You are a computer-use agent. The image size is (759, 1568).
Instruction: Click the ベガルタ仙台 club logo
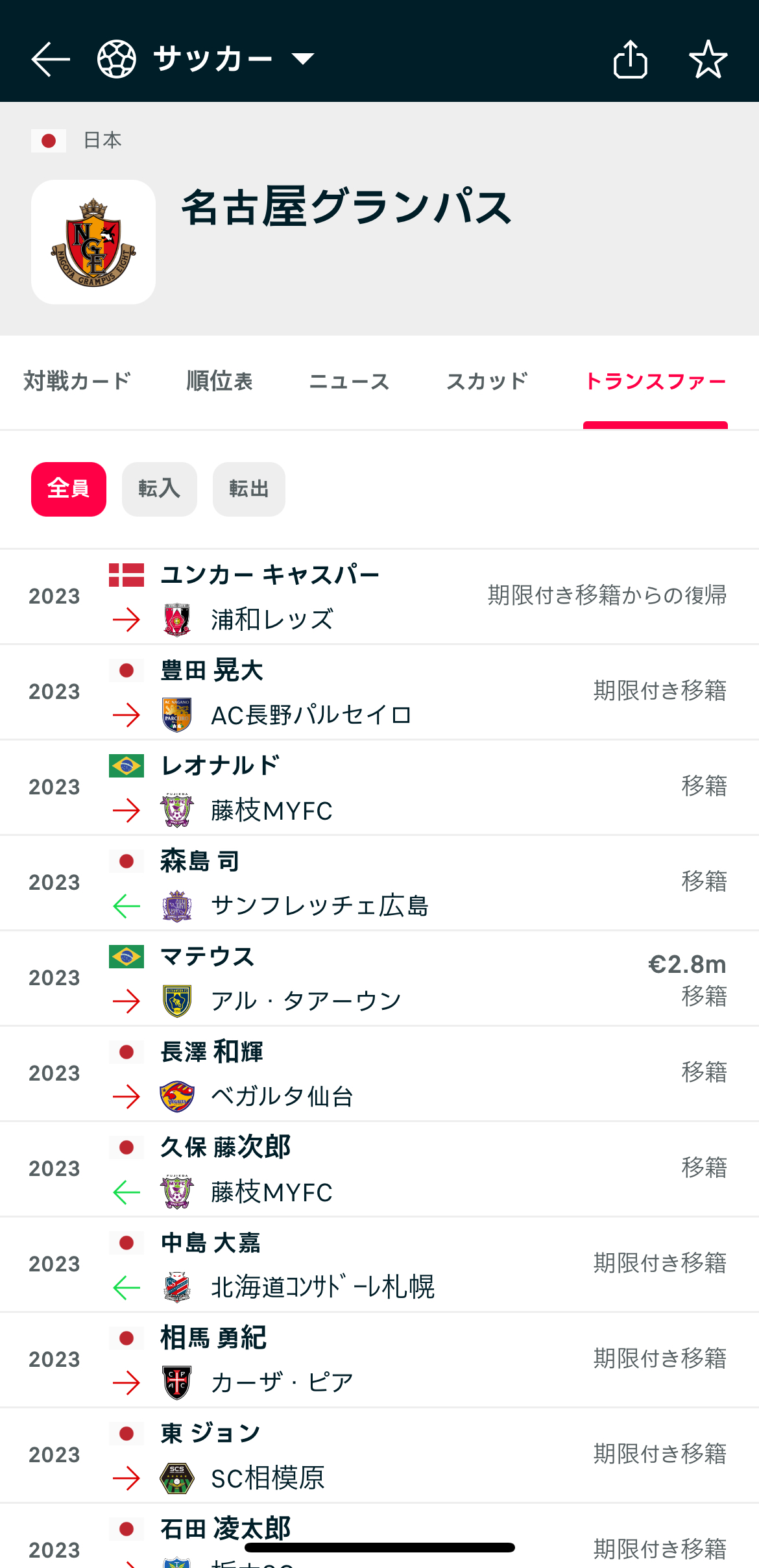pos(176,1097)
